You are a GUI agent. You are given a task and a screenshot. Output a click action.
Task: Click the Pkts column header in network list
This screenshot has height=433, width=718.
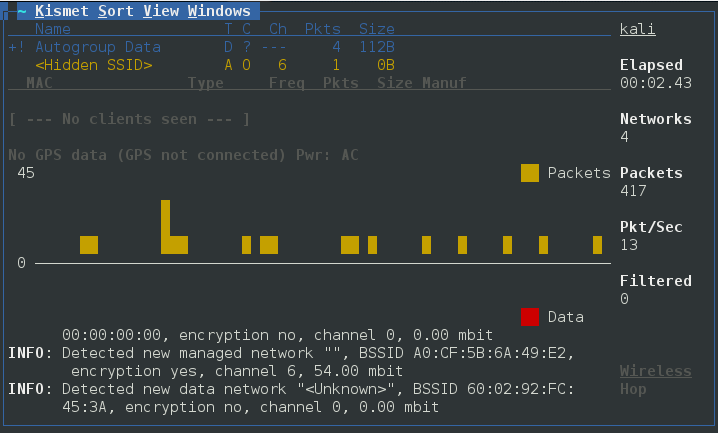pyautogui.click(x=322, y=29)
